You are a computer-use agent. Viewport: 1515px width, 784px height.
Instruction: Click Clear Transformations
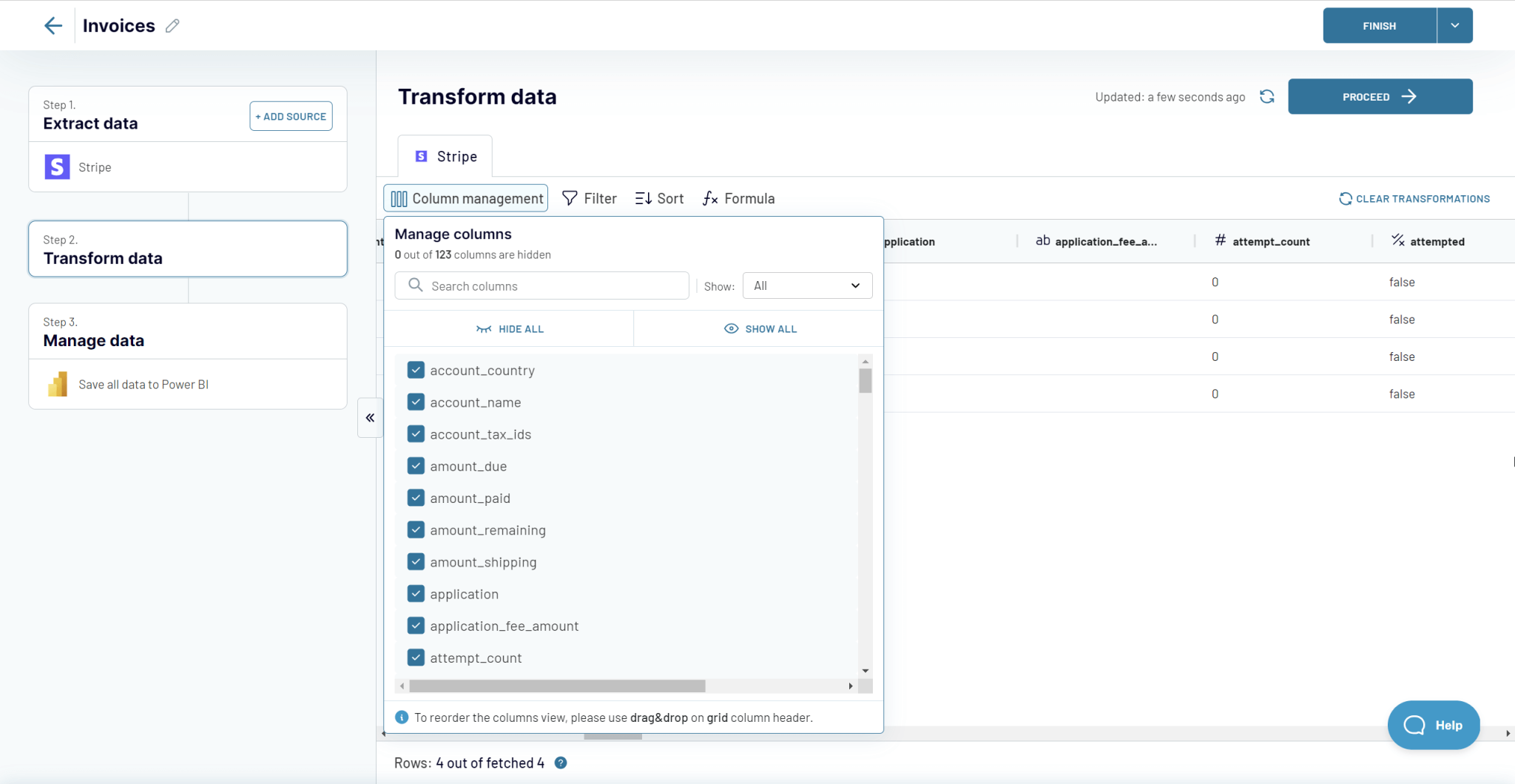[1413, 198]
